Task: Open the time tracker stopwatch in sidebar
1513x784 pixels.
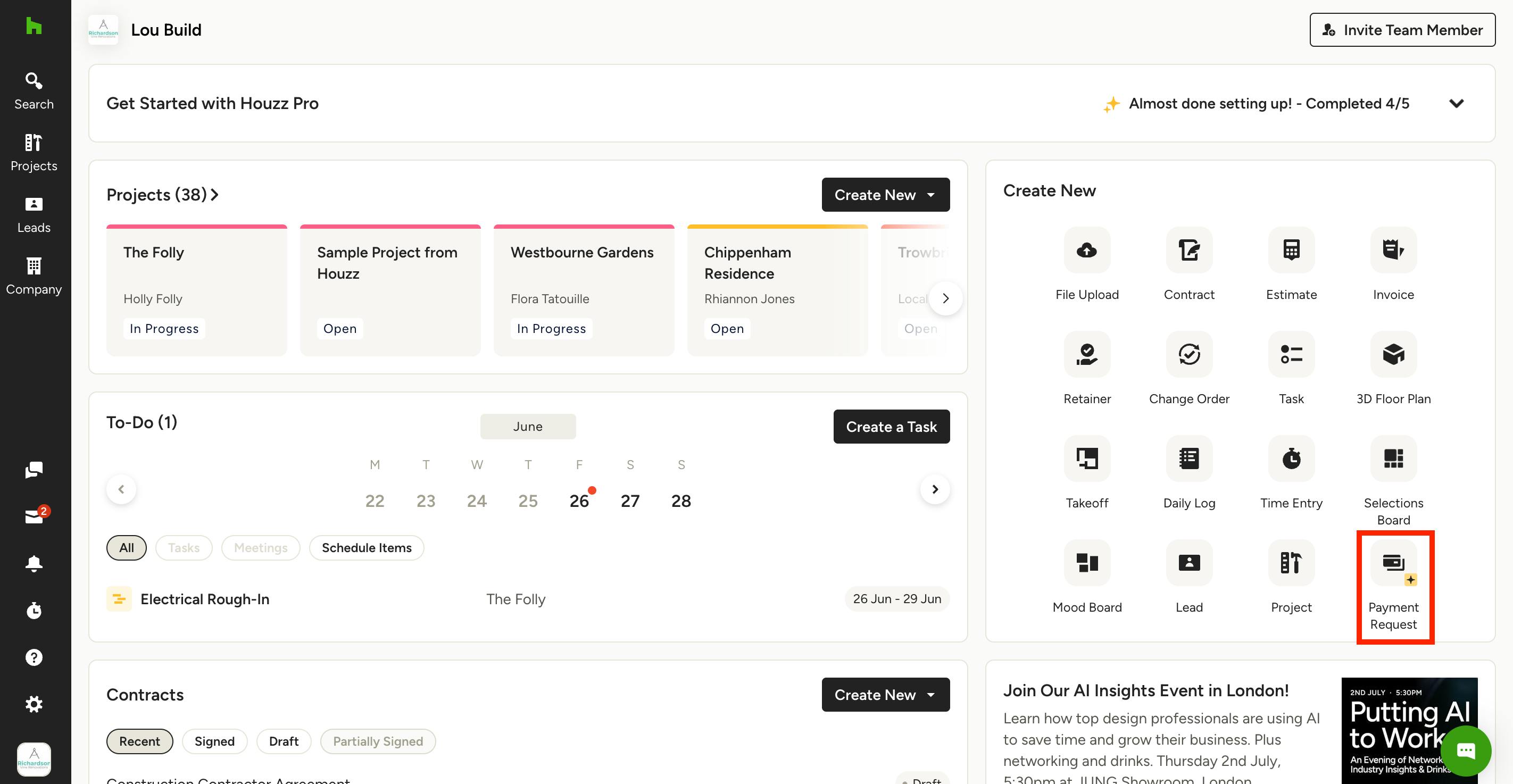Action: tap(34, 610)
